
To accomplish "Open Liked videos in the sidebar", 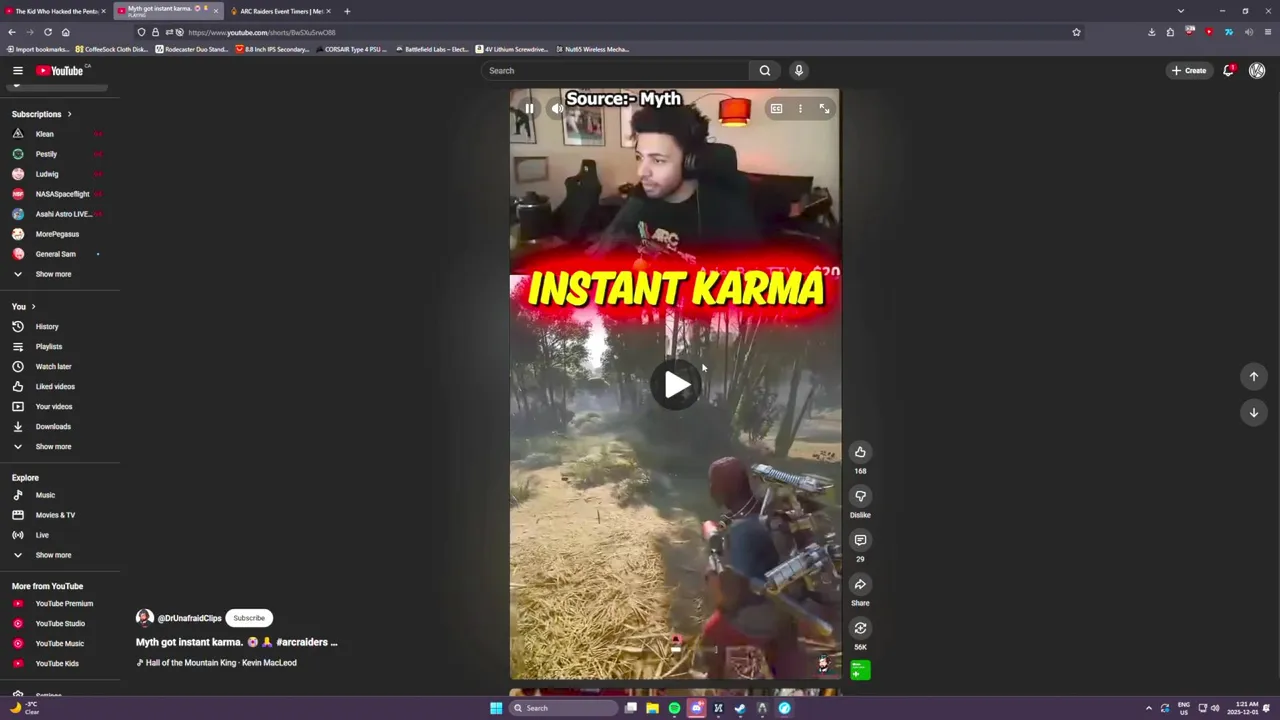I will coord(55,387).
